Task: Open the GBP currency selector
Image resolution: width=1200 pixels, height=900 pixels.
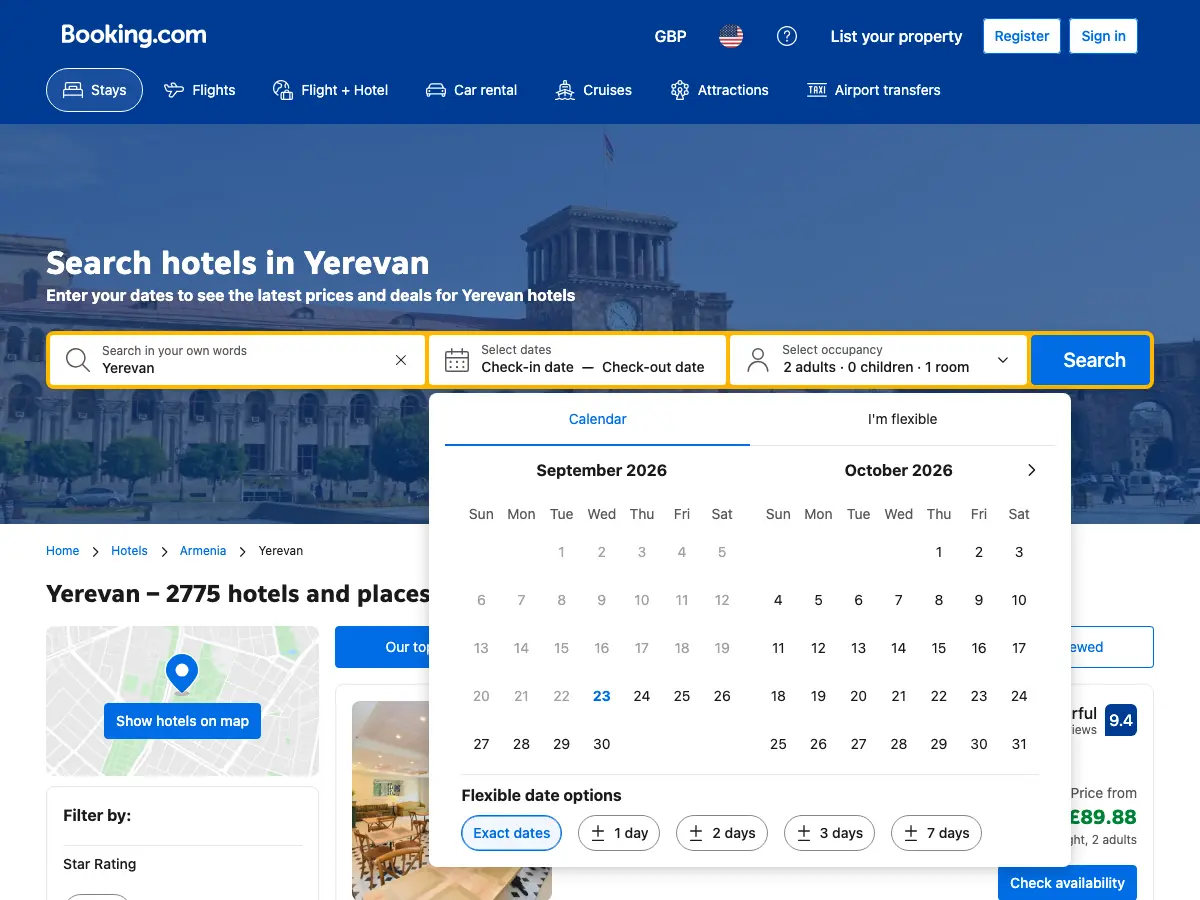Action: point(670,36)
